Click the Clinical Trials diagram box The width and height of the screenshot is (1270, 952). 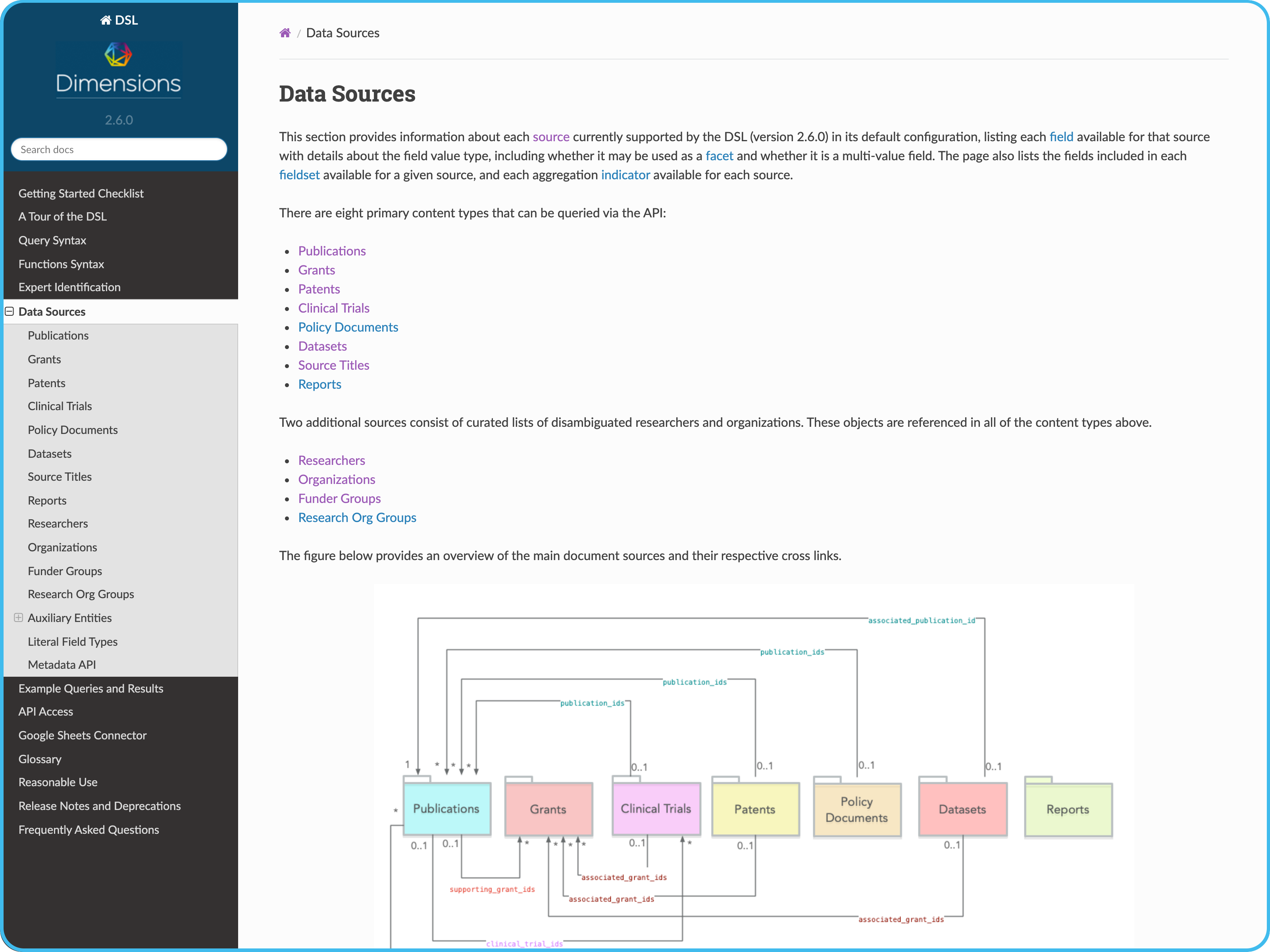coord(656,808)
